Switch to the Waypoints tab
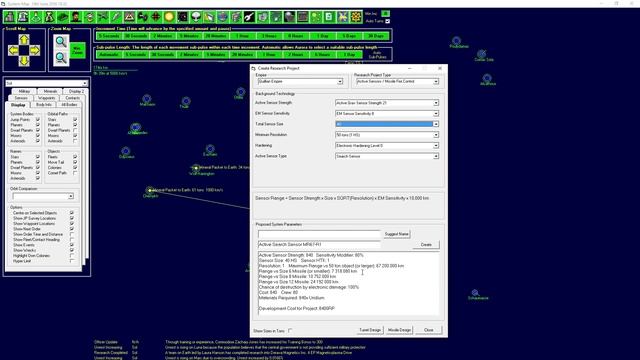The height and width of the screenshot is (360, 640). [x=47, y=98]
